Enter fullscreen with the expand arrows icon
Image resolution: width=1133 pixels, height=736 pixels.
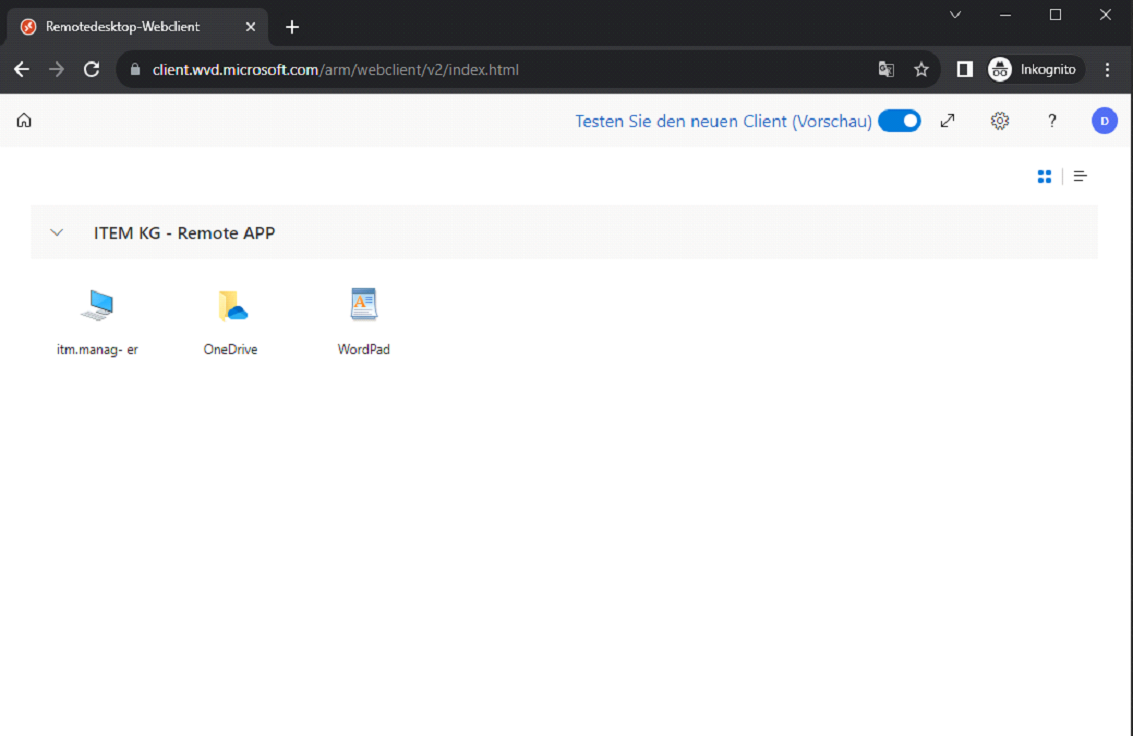947,121
